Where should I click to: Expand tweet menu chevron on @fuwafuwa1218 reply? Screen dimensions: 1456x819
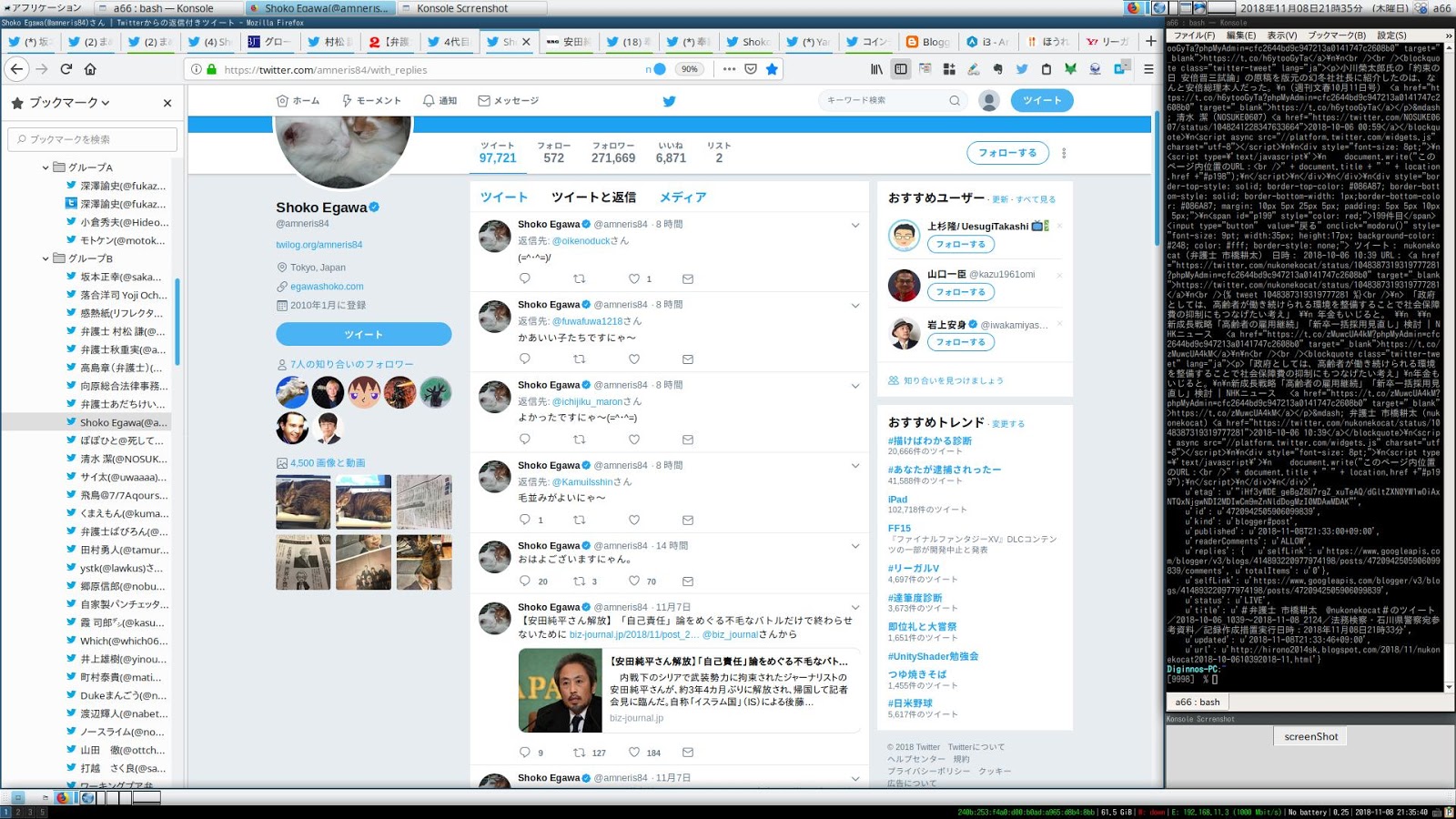tap(855, 305)
